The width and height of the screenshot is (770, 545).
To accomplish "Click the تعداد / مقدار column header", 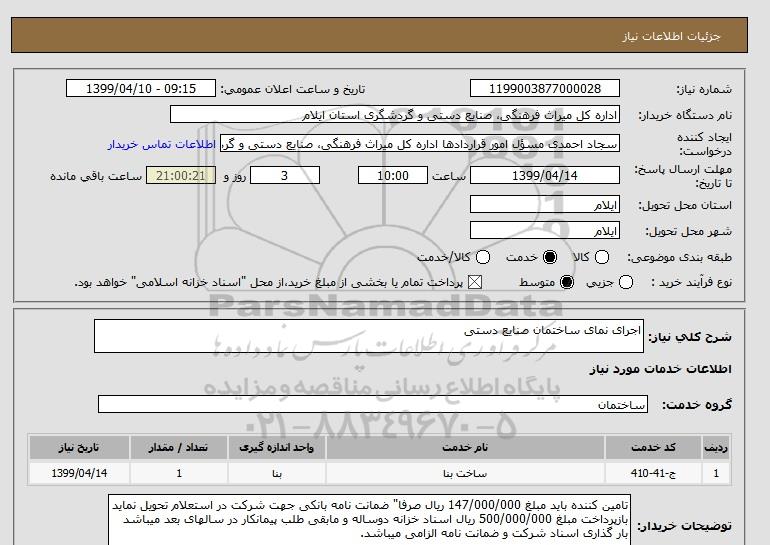I will click(x=178, y=447).
